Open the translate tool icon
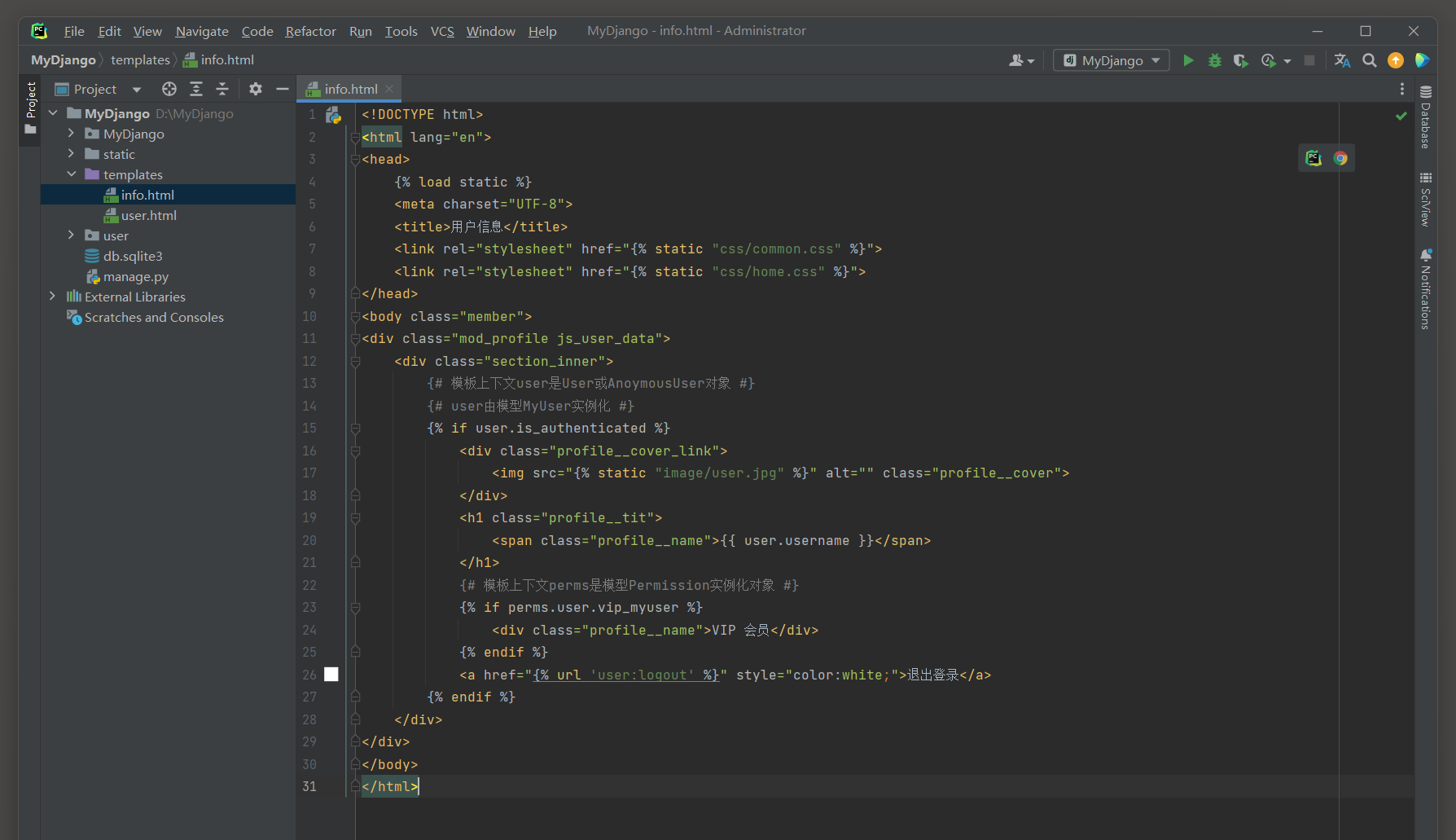Image resolution: width=1456 pixels, height=840 pixels. tap(1343, 60)
